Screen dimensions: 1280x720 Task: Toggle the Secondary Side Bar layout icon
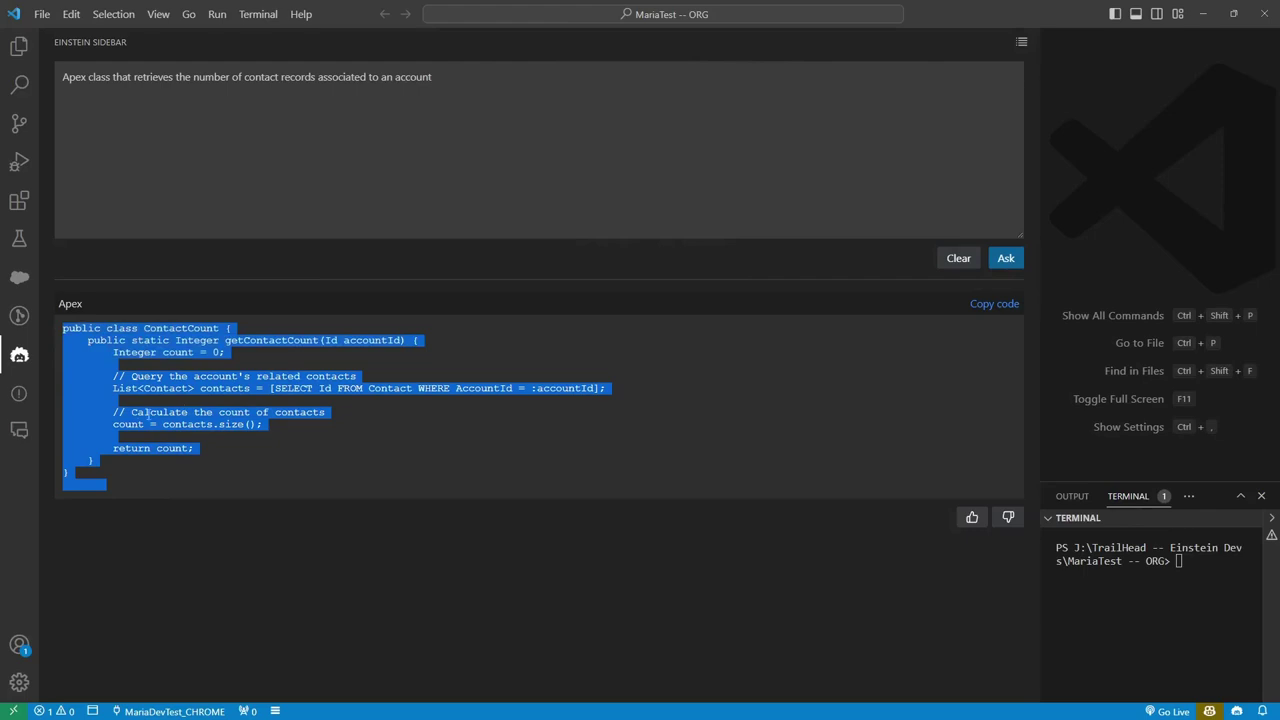(1157, 14)
